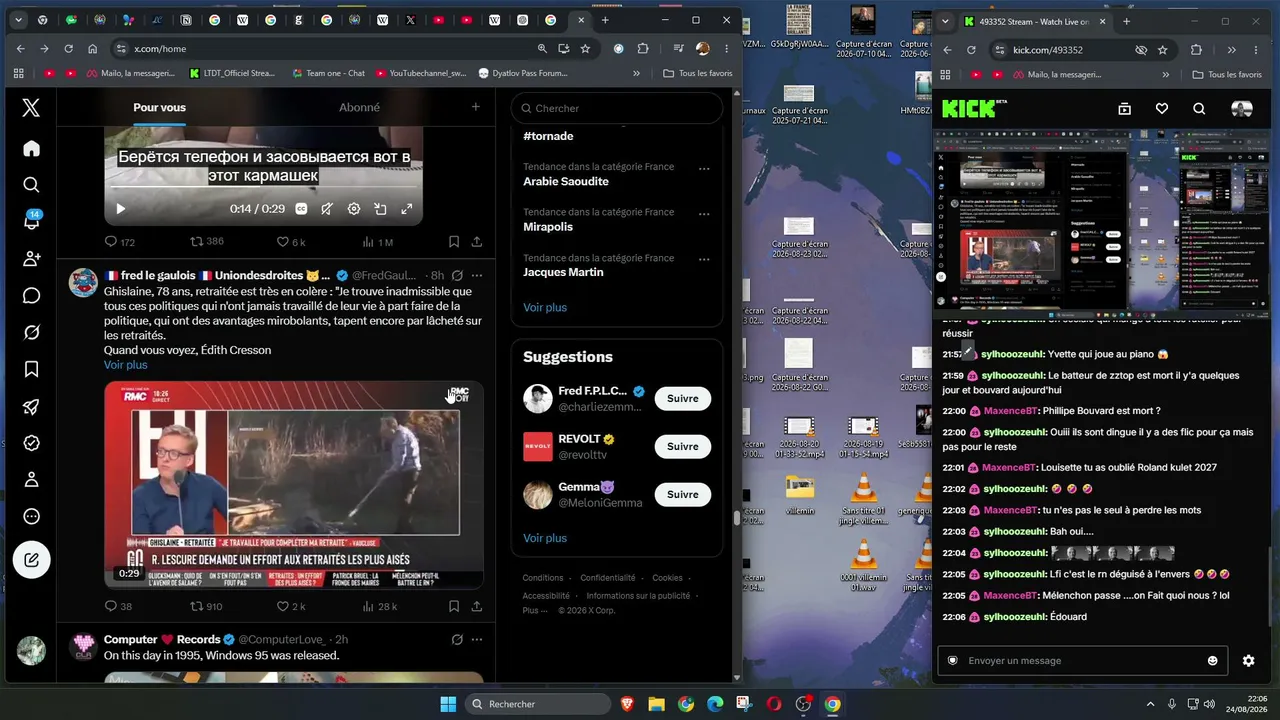The width and height of the screenshot is (1280, 720).
Task: Open the tab search dropdown in X window
Action: click(x=17, y=20)
